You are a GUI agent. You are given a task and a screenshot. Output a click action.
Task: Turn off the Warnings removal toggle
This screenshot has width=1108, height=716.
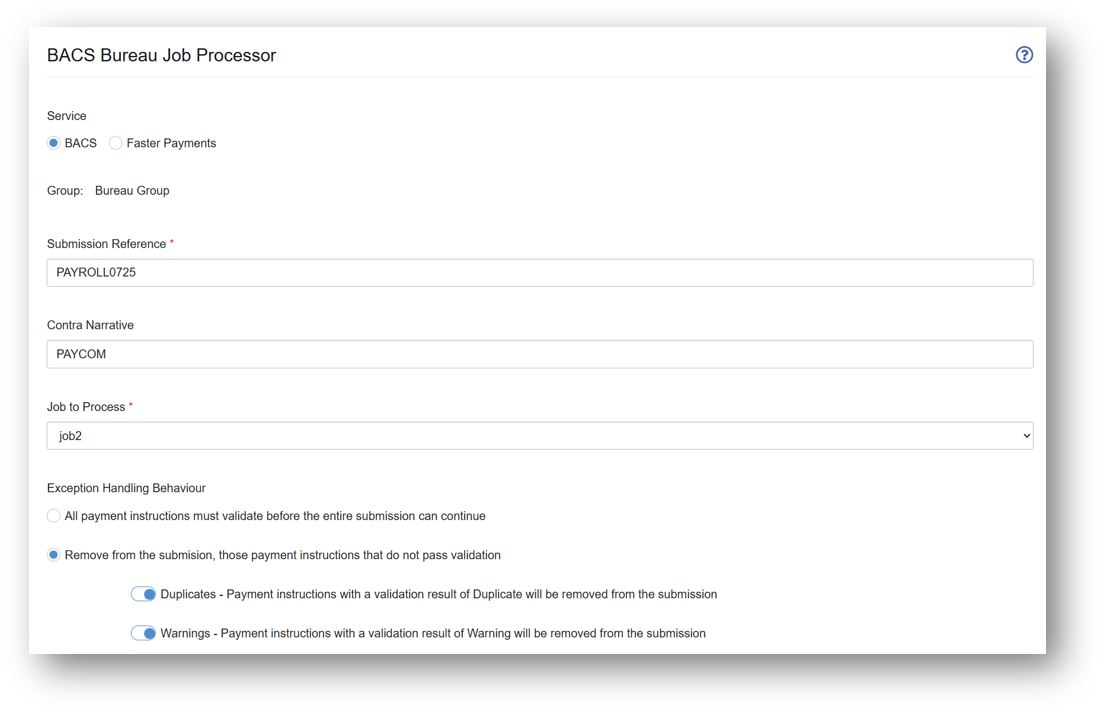143,633
